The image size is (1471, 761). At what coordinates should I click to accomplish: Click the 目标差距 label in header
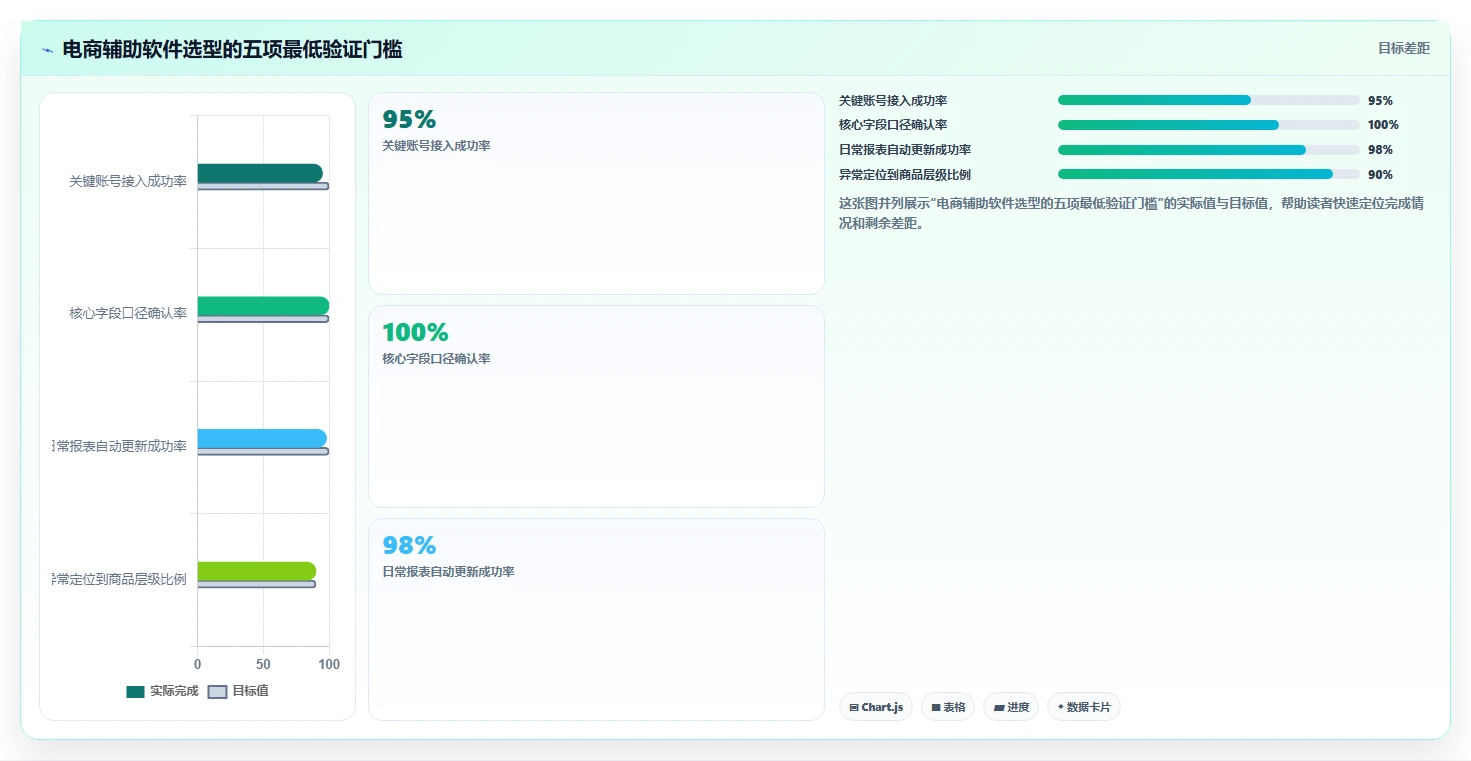click(1404, 48)
